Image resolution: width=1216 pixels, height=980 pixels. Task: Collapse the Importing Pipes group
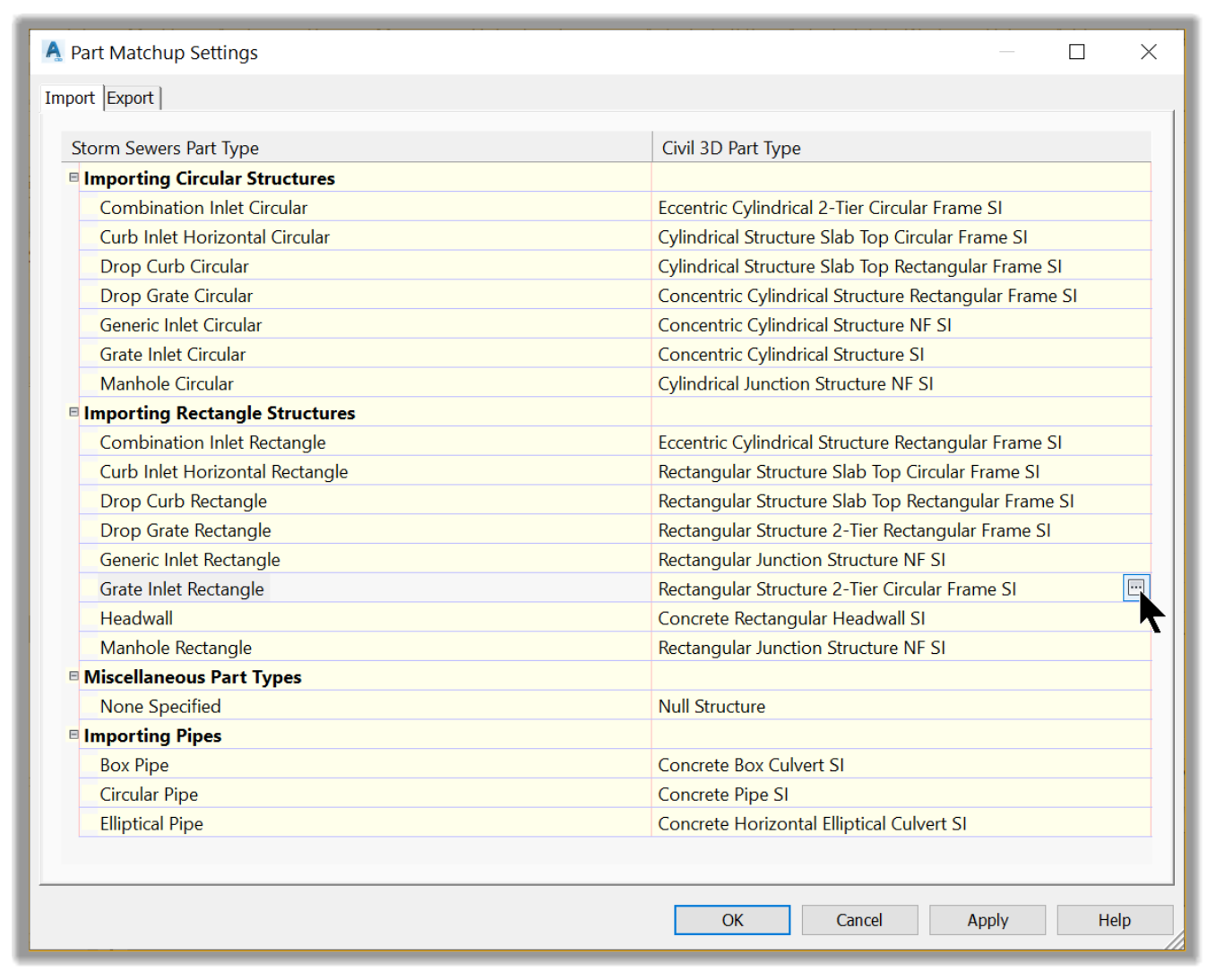pos(74,735)
